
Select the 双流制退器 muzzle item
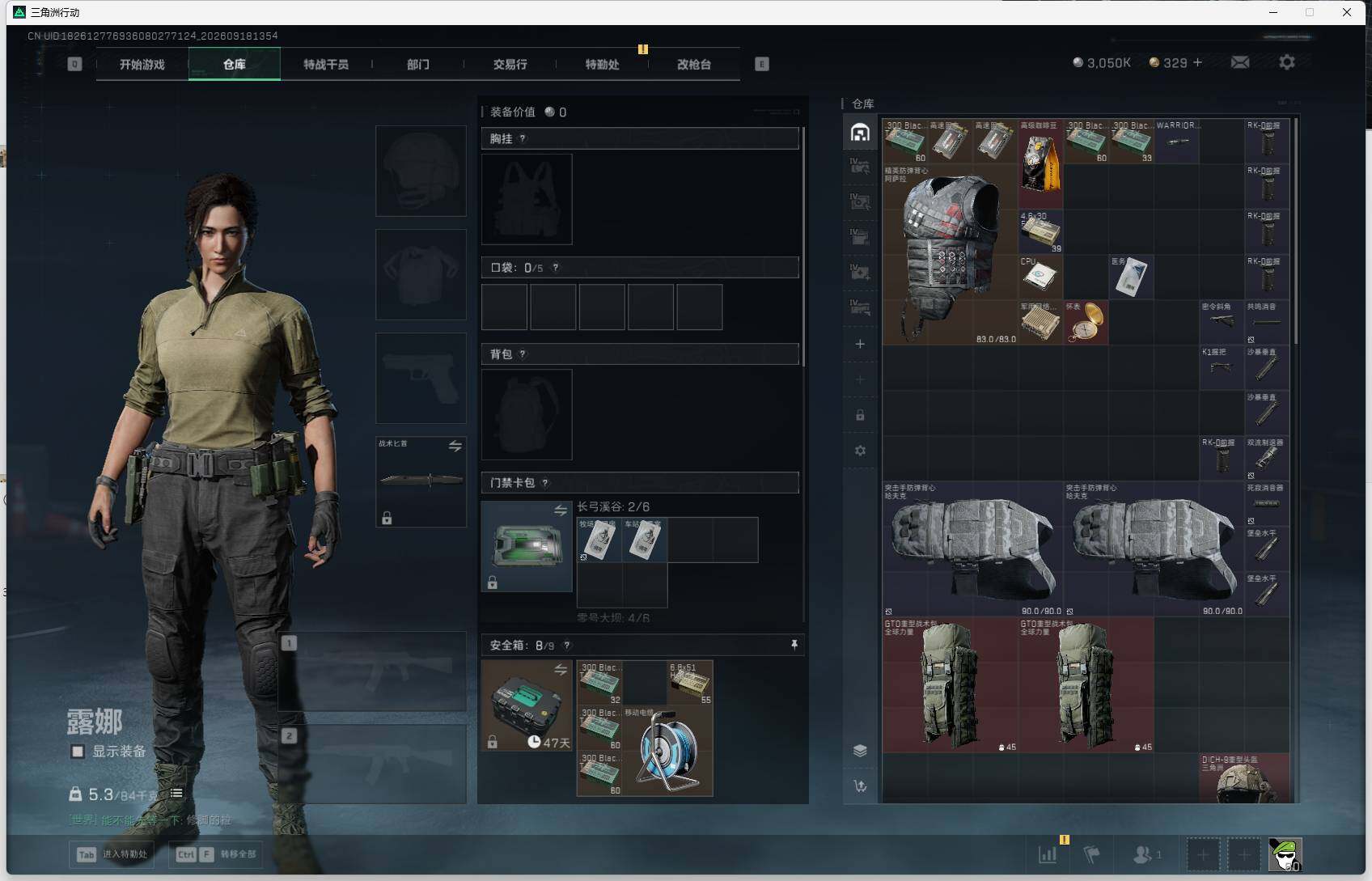(1267, 459)
